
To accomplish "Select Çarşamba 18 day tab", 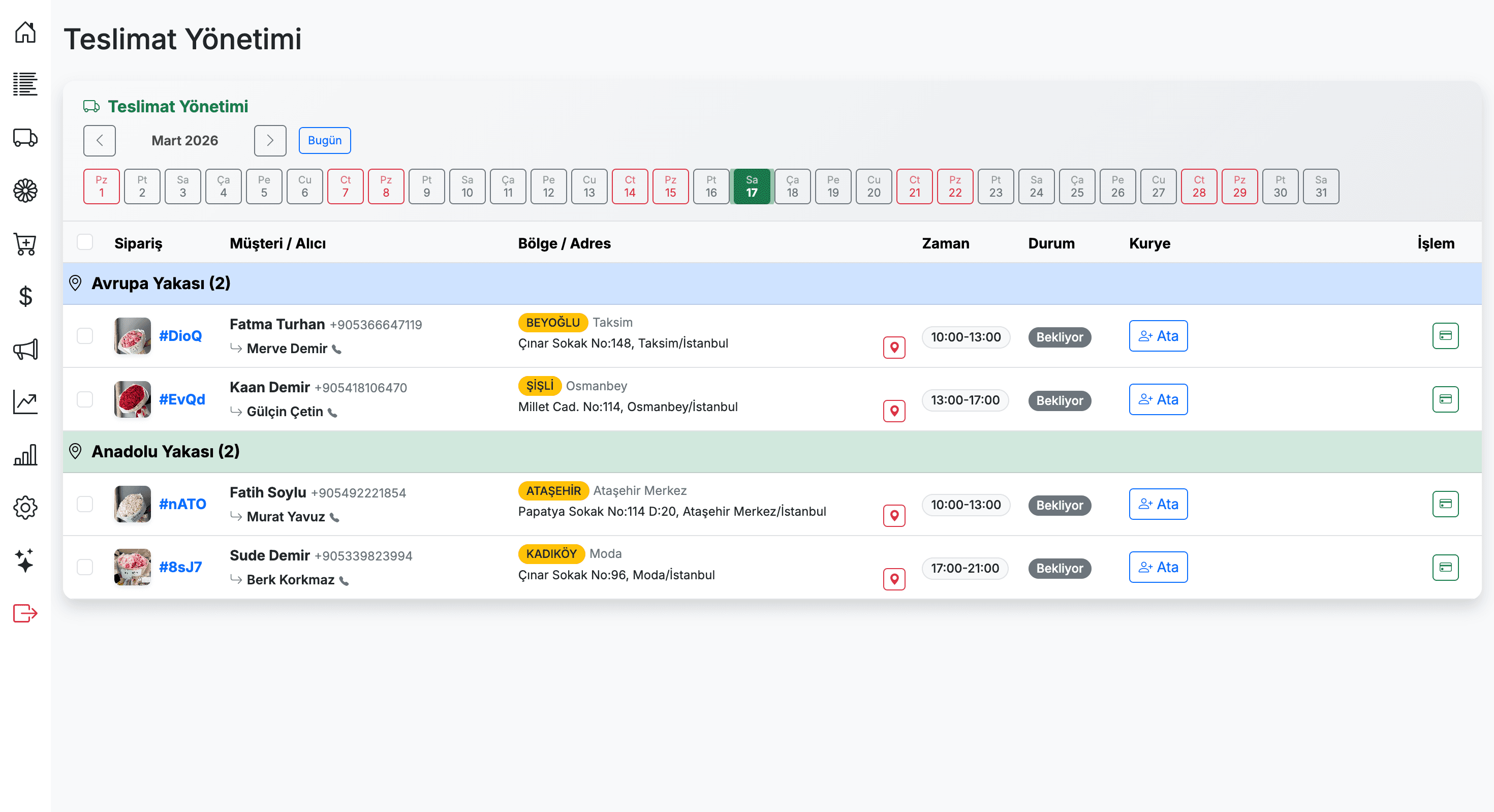I will click(x=792, y=186).
